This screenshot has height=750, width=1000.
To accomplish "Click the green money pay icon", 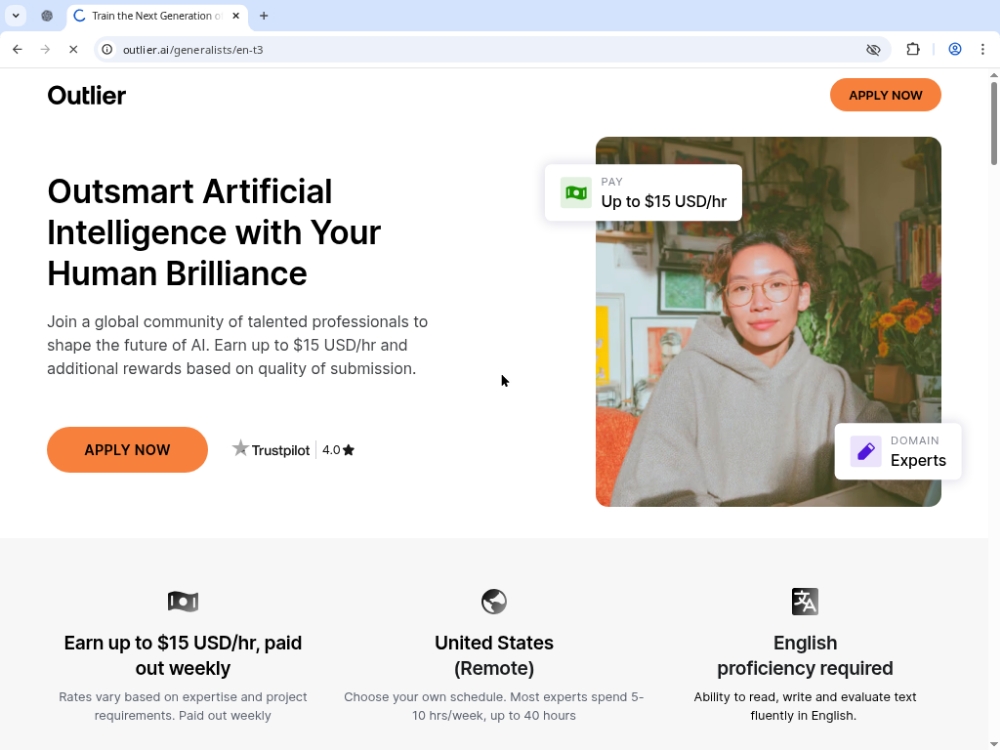I will coord(576,192).
